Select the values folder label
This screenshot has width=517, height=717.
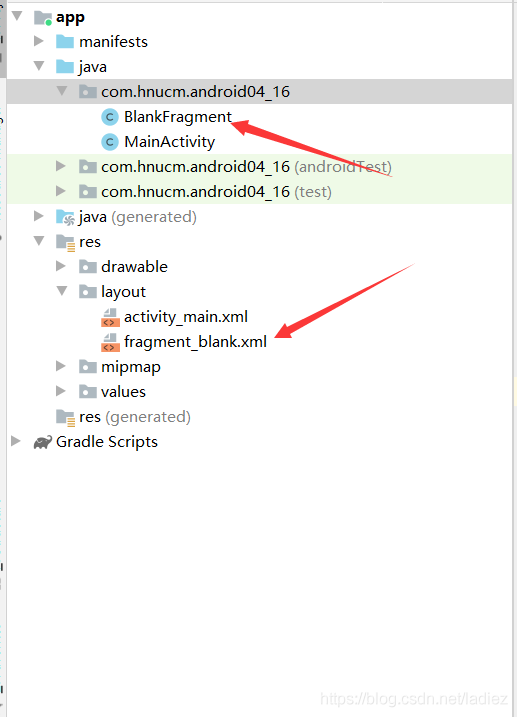coord(123,391)
